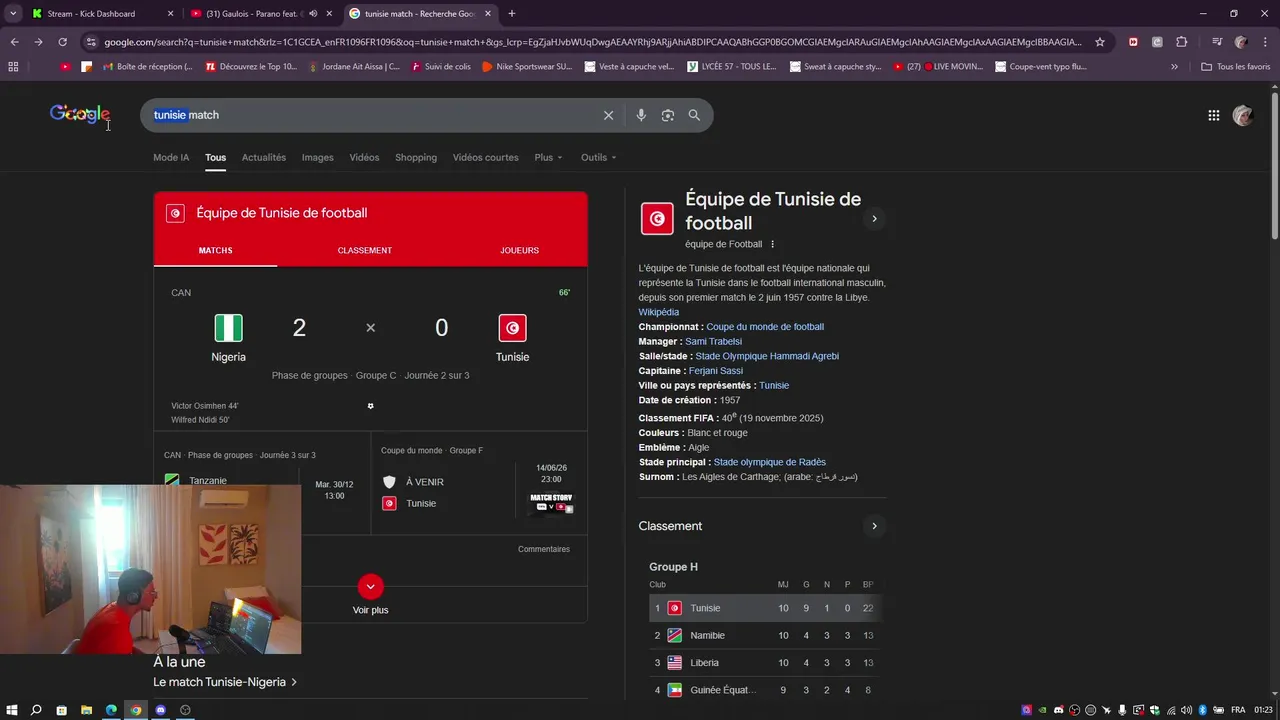Open the 'MATCH STORY' thumbnail
1280x720 pixels.
point(551,503)
